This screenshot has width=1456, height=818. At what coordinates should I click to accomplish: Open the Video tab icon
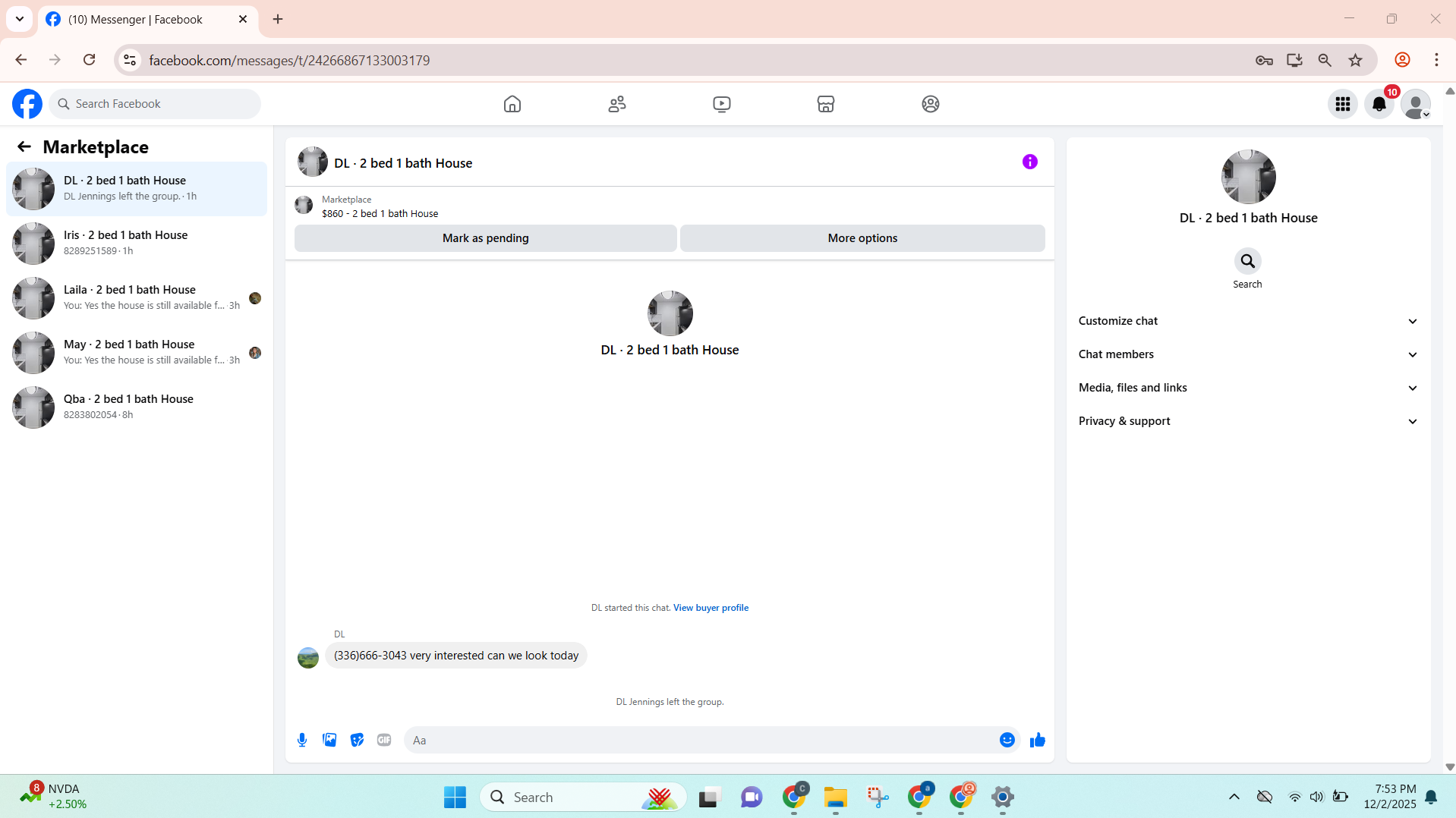tap(722, 104)
